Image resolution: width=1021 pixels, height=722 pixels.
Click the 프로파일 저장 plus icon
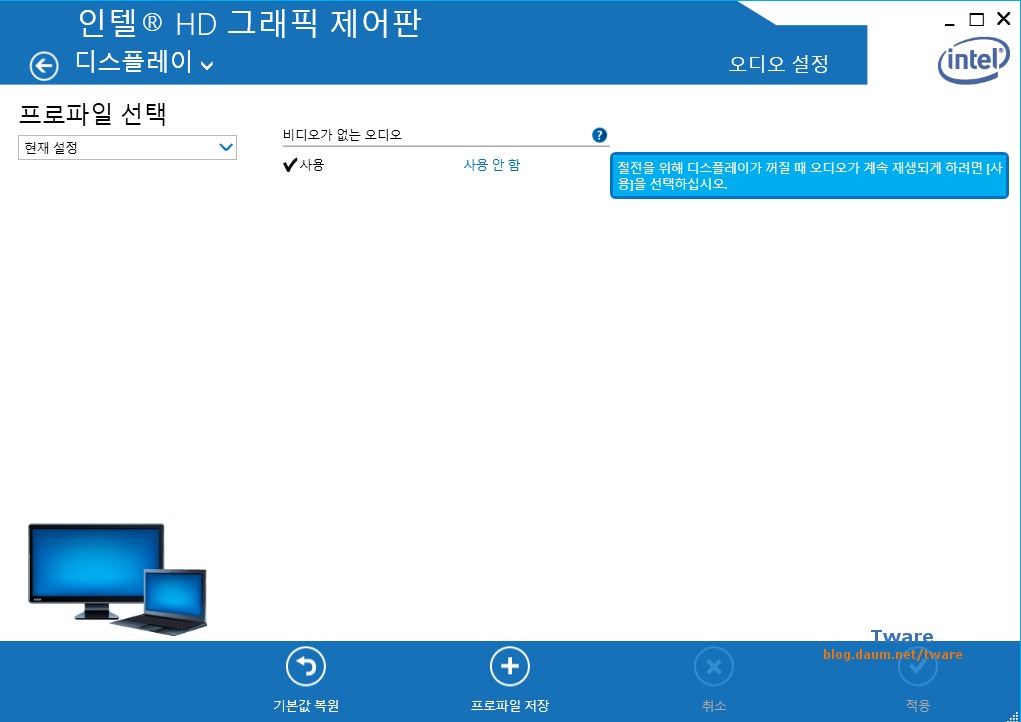coord(510,667)
